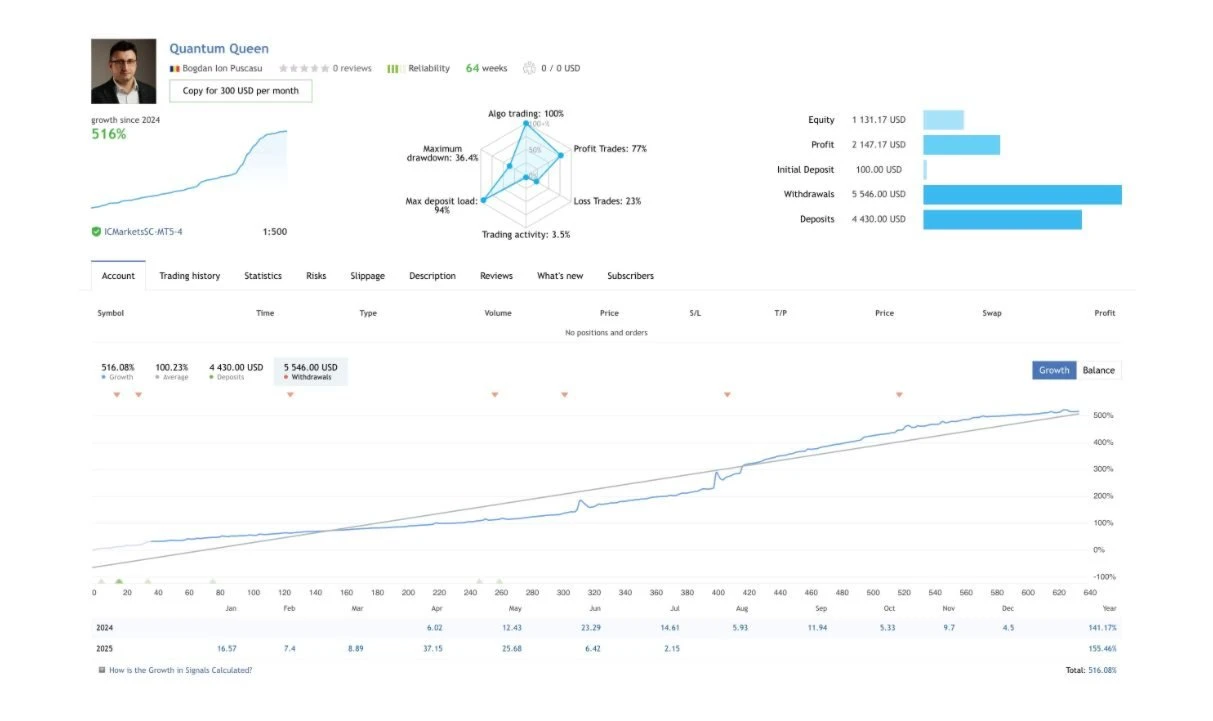Select the Growth chart view button
Screen dimensions: 1213x721
[1054, 370]
